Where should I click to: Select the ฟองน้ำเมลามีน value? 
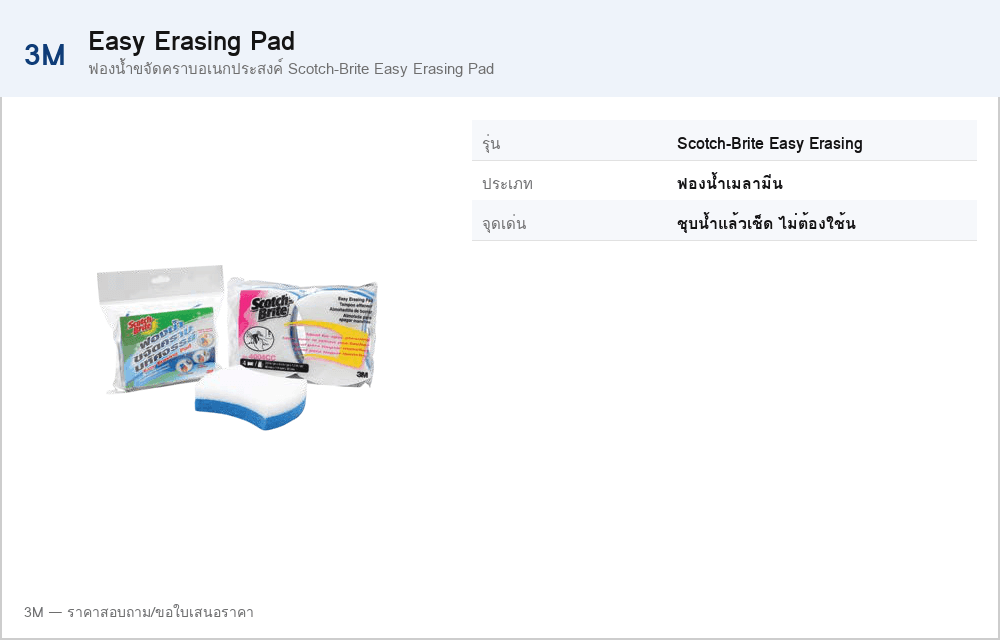pyautogui.click(x=730, y=183)
